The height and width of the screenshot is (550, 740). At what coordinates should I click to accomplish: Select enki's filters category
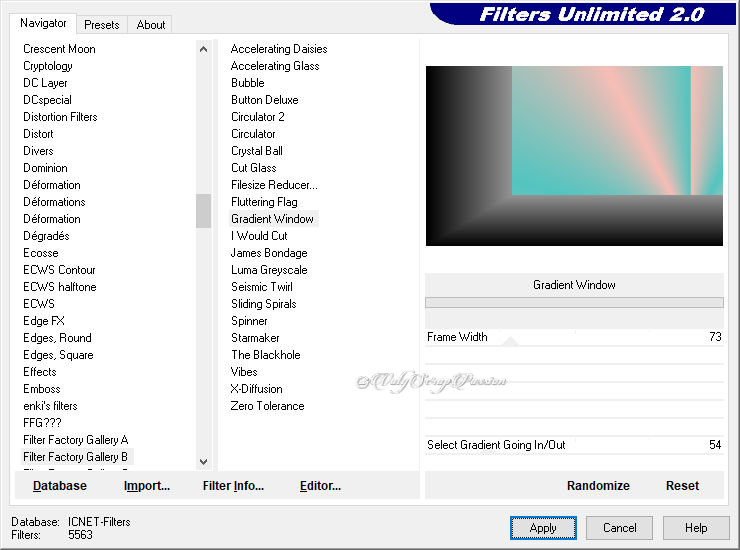pos(50,406)
